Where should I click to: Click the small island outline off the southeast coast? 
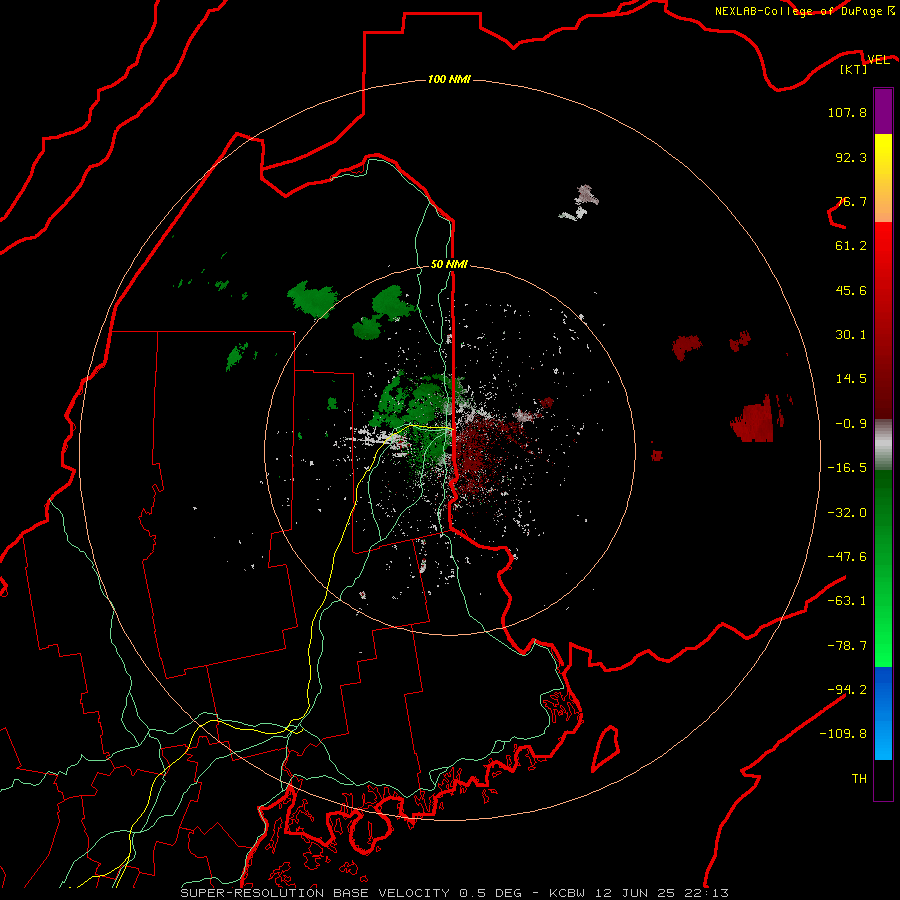[606, 748]
